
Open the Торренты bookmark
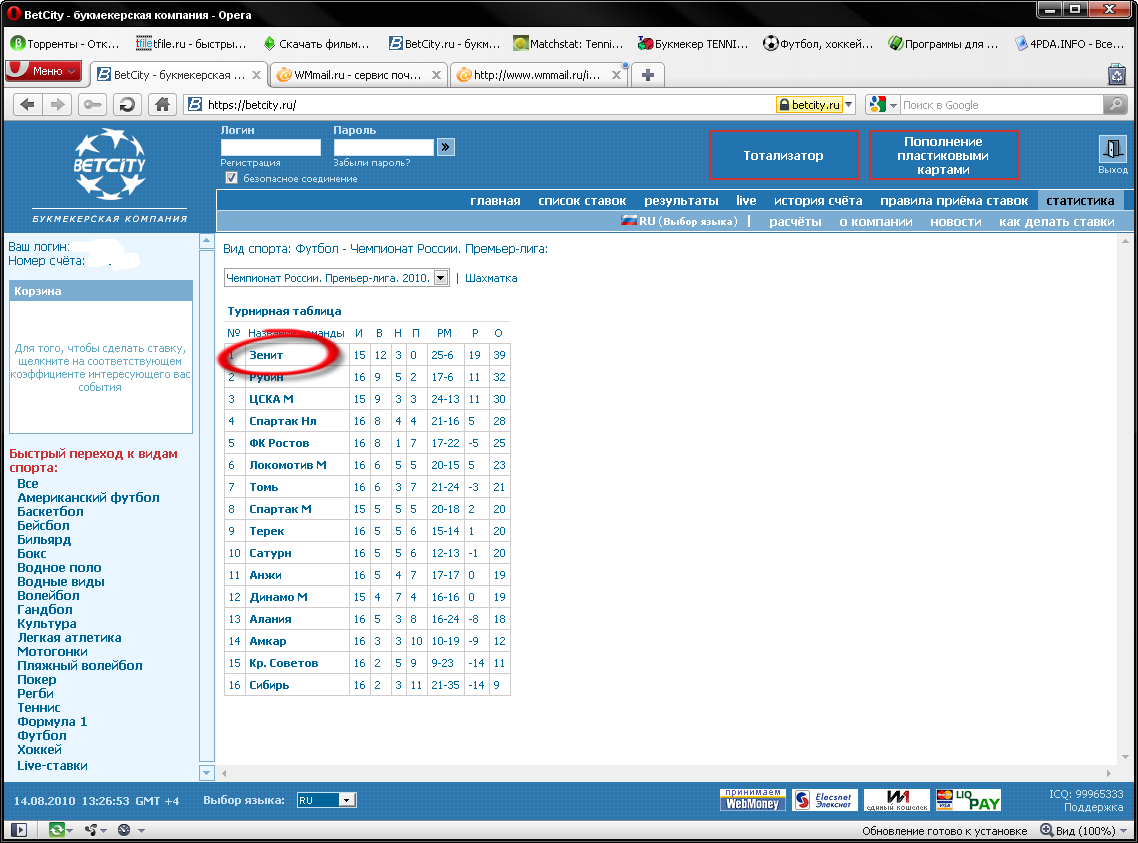(65, 44)
